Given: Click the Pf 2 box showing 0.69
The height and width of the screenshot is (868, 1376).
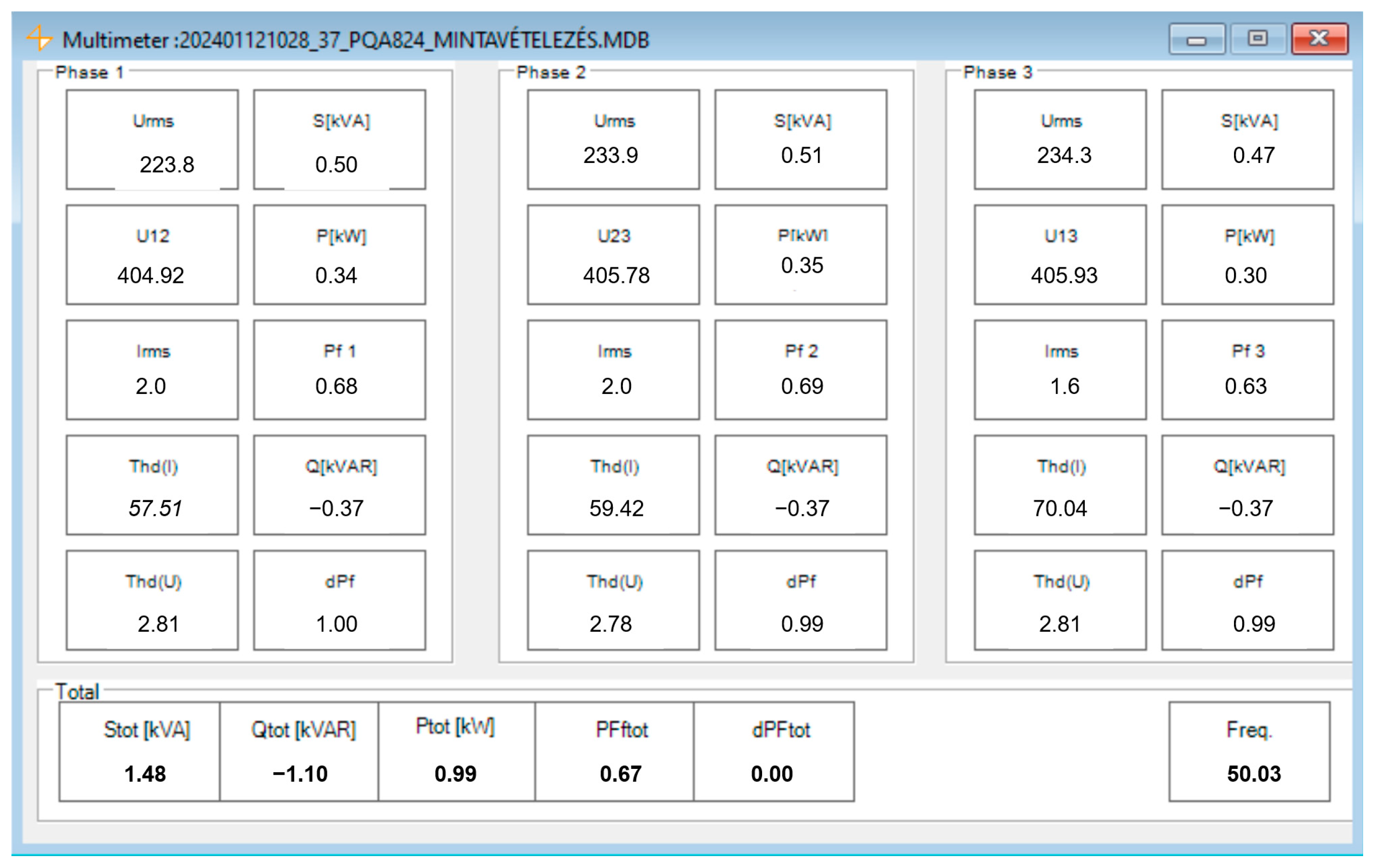Looking at the screenshot, I should coord(801,371).
